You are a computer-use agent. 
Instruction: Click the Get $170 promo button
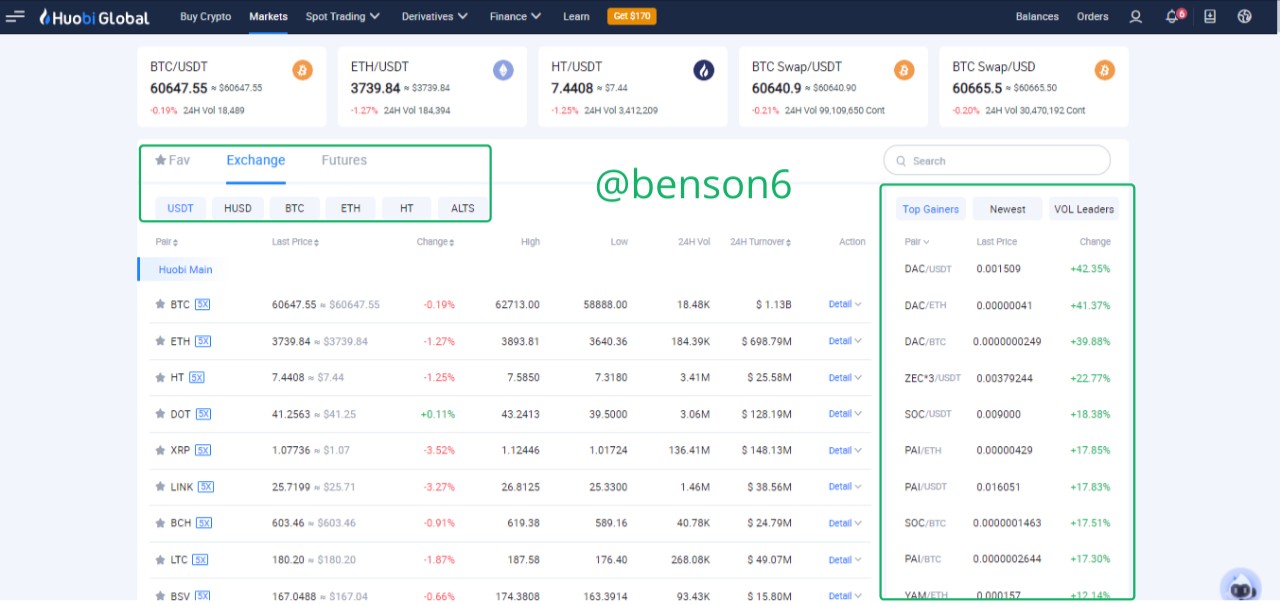632,16
